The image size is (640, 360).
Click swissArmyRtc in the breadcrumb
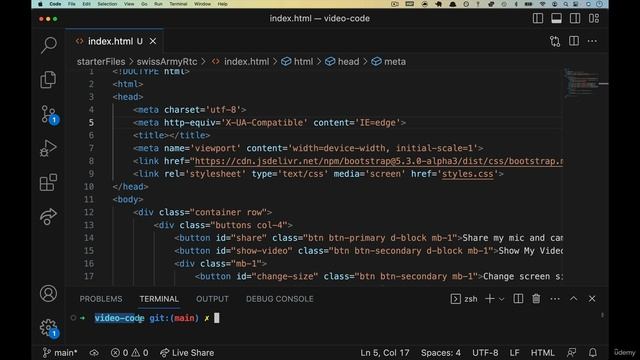167,62
